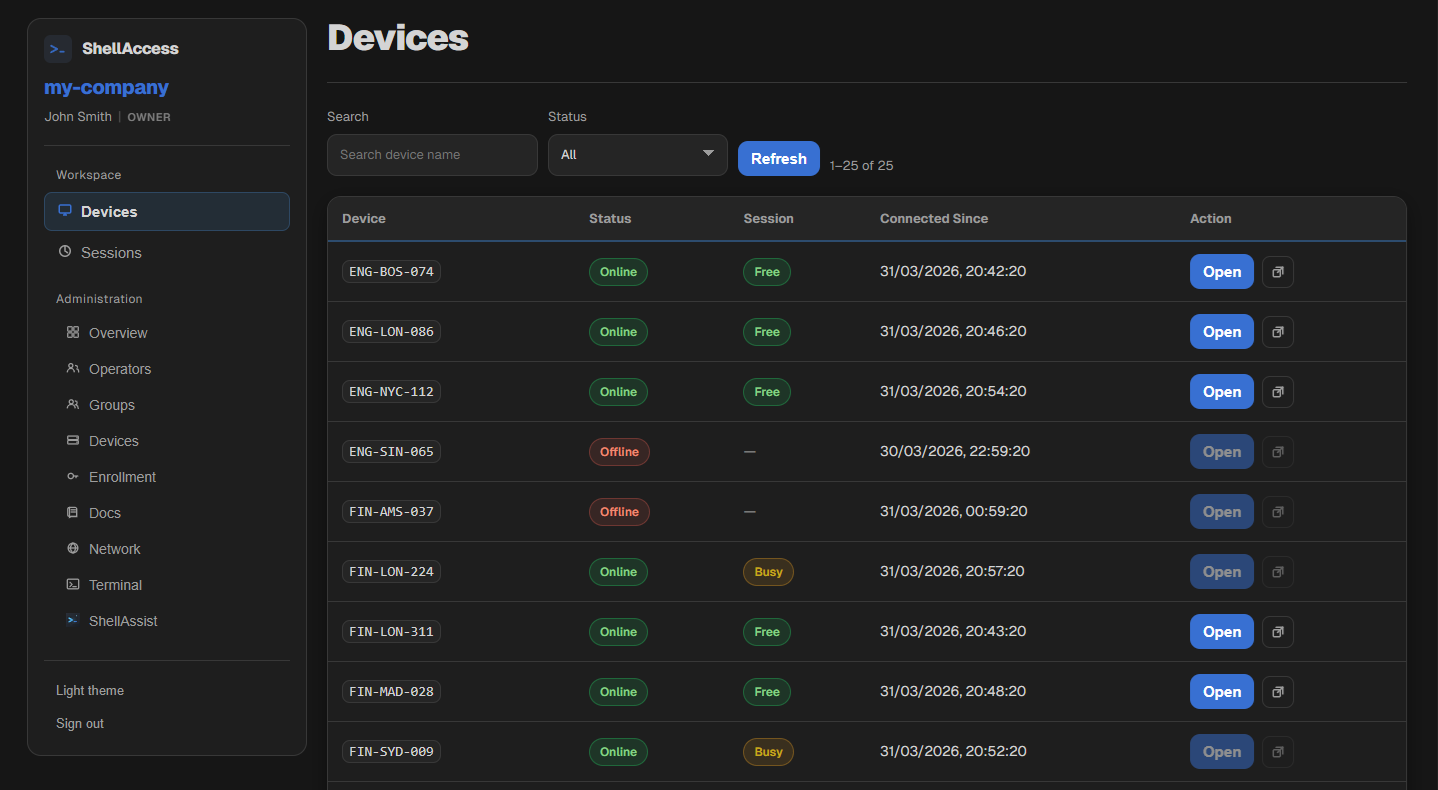Click the ShellAccess terminal logo icon
1438x790 pixels.
click(x=58, y=48)
